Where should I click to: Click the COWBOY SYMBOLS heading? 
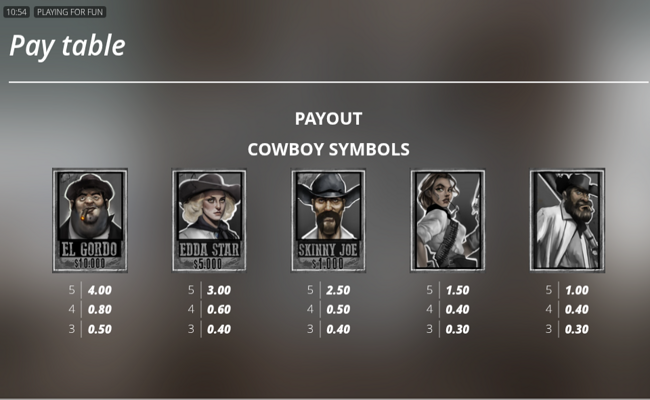[328, 149]
